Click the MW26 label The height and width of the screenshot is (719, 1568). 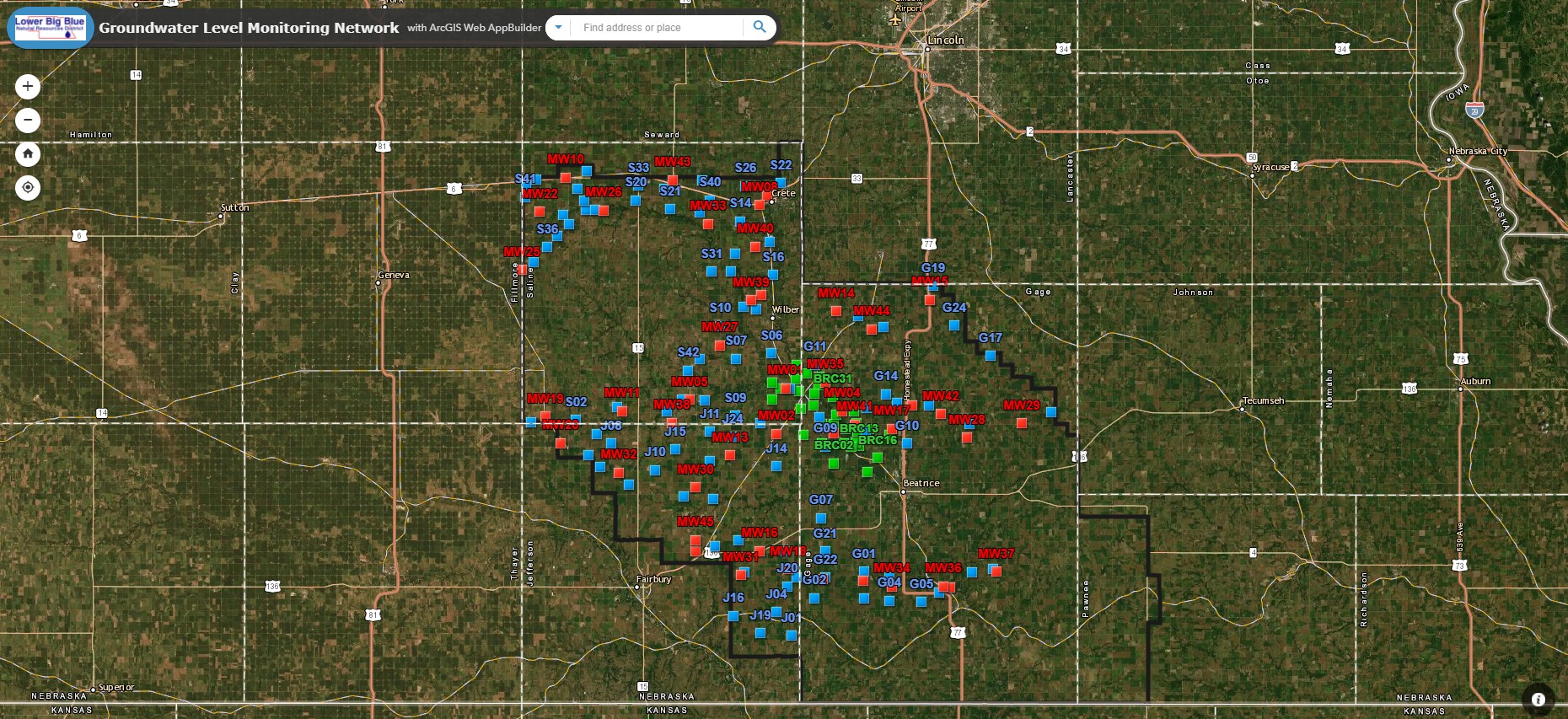pos(604,192)
